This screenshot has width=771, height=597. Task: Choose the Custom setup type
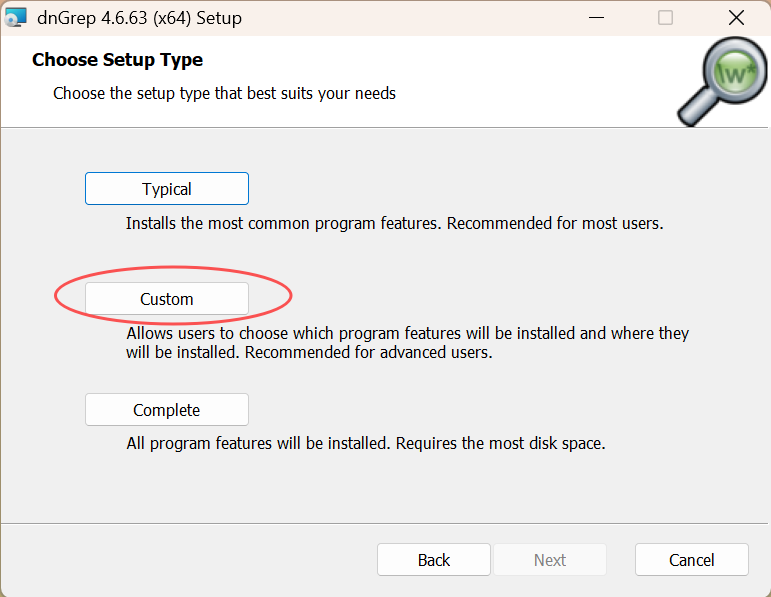point(167,299)
